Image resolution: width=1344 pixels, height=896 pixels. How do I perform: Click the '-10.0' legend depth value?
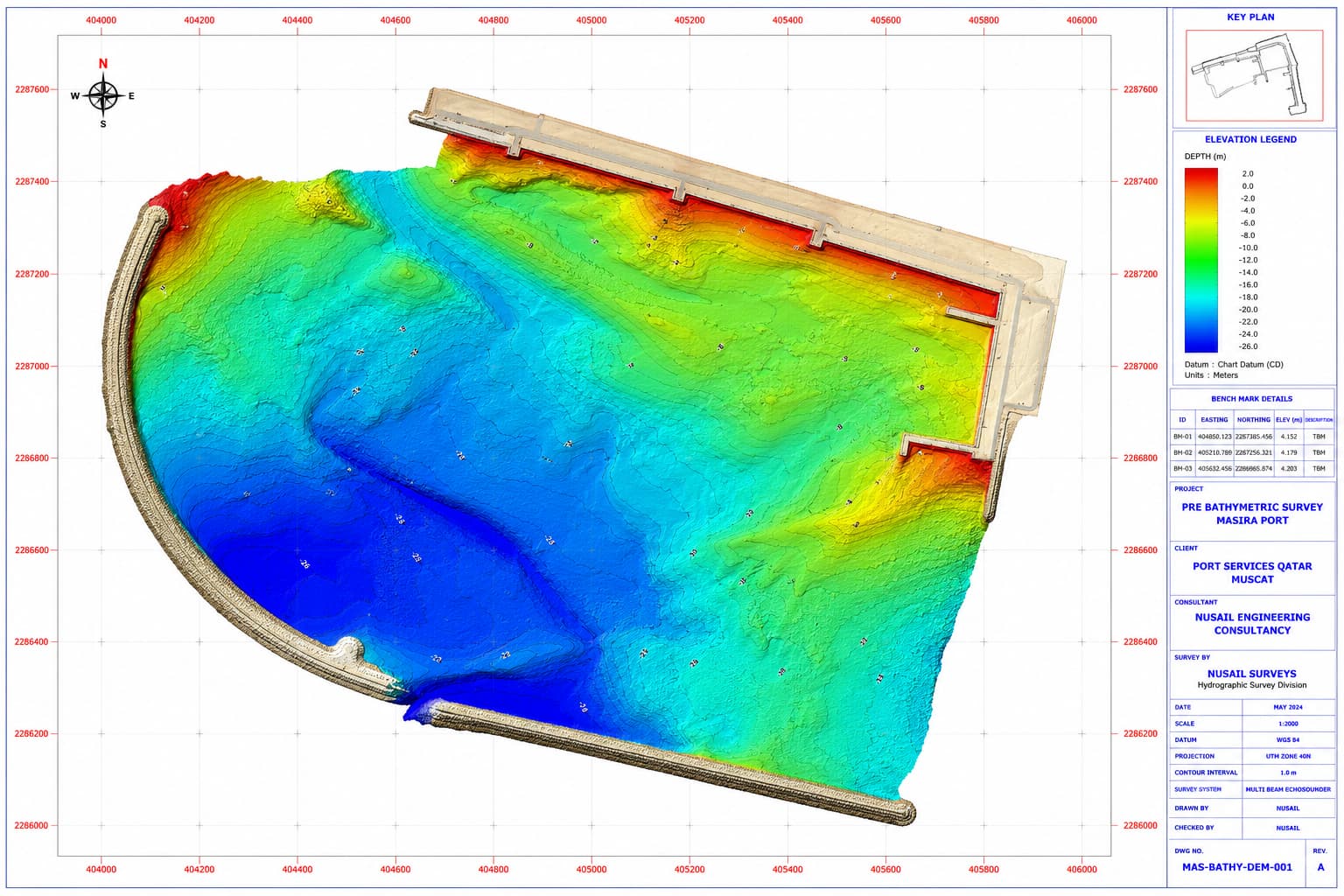coord(1248,248)
